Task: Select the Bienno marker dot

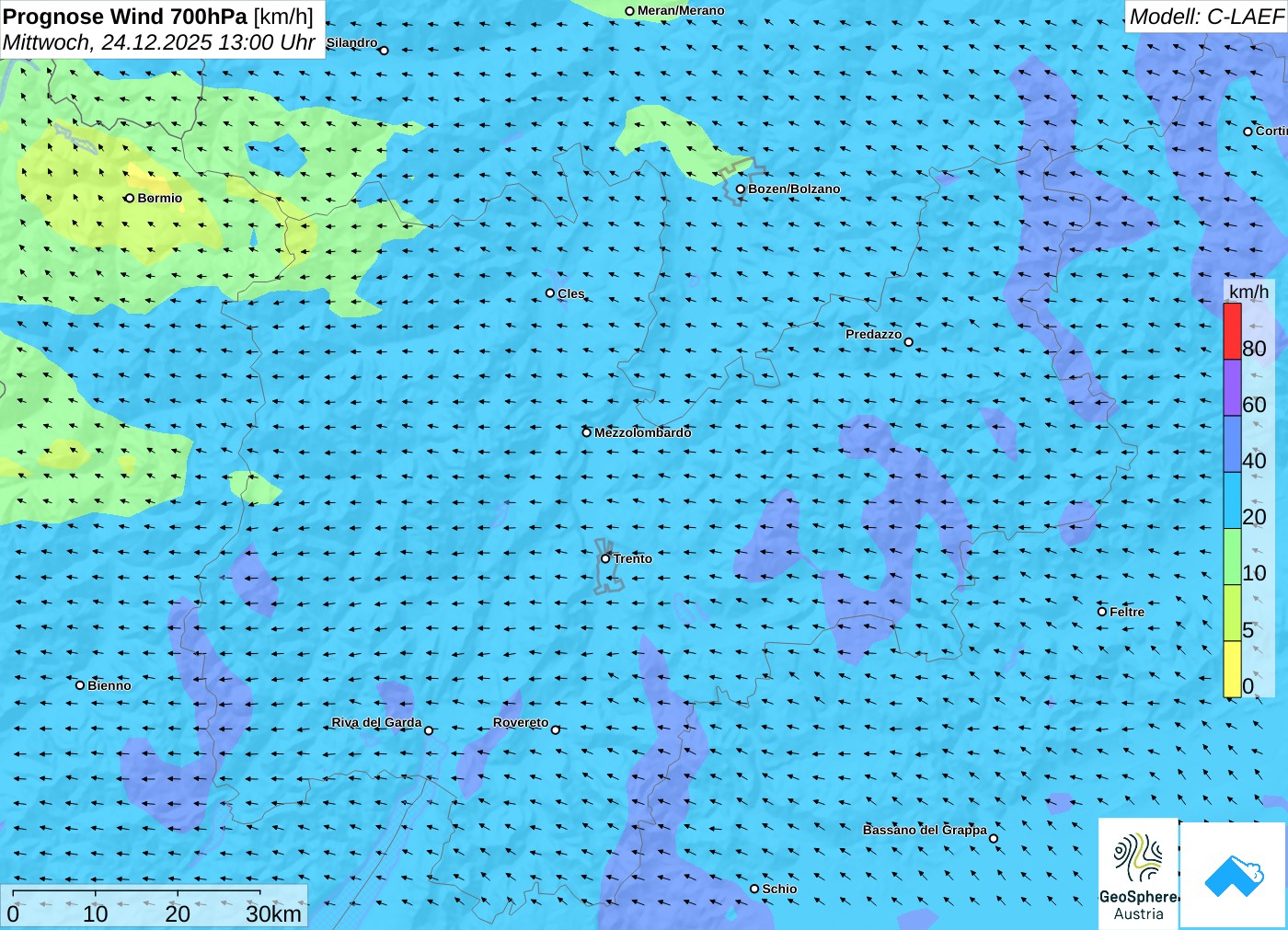Action: tap(80, 685)
